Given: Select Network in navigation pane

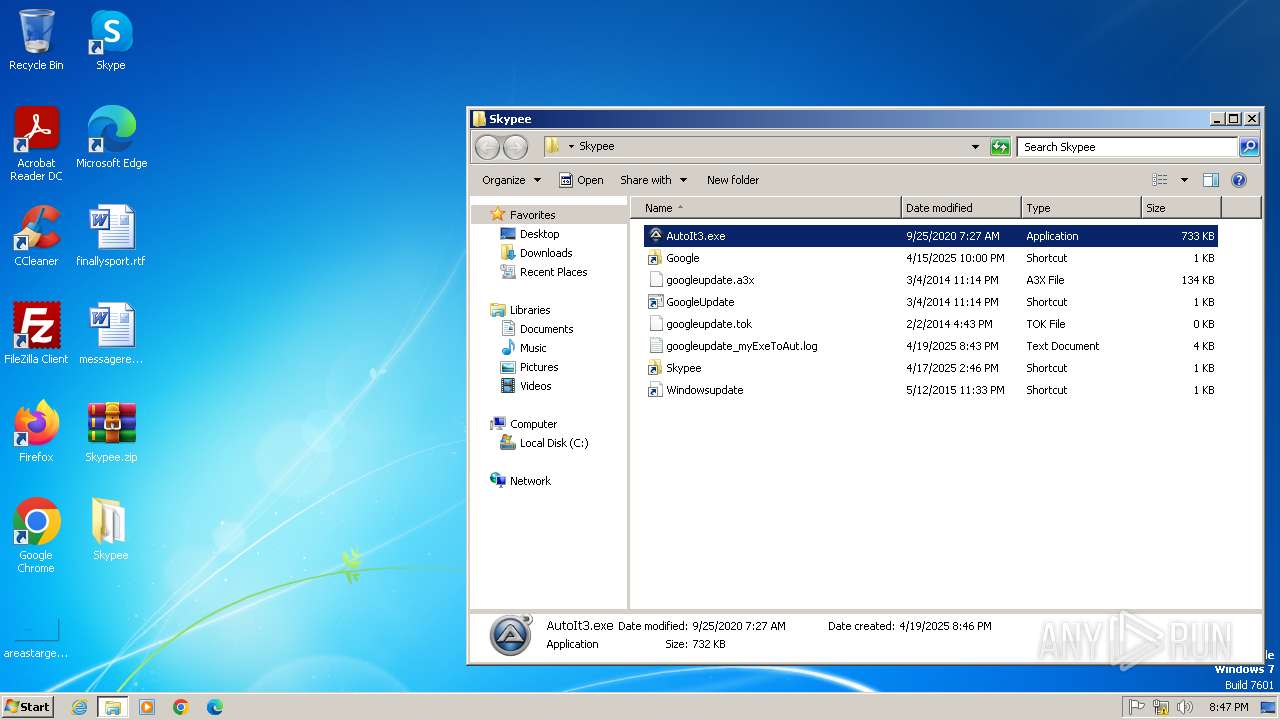Looking at the screenshot, I should click(x=530, y=481).
